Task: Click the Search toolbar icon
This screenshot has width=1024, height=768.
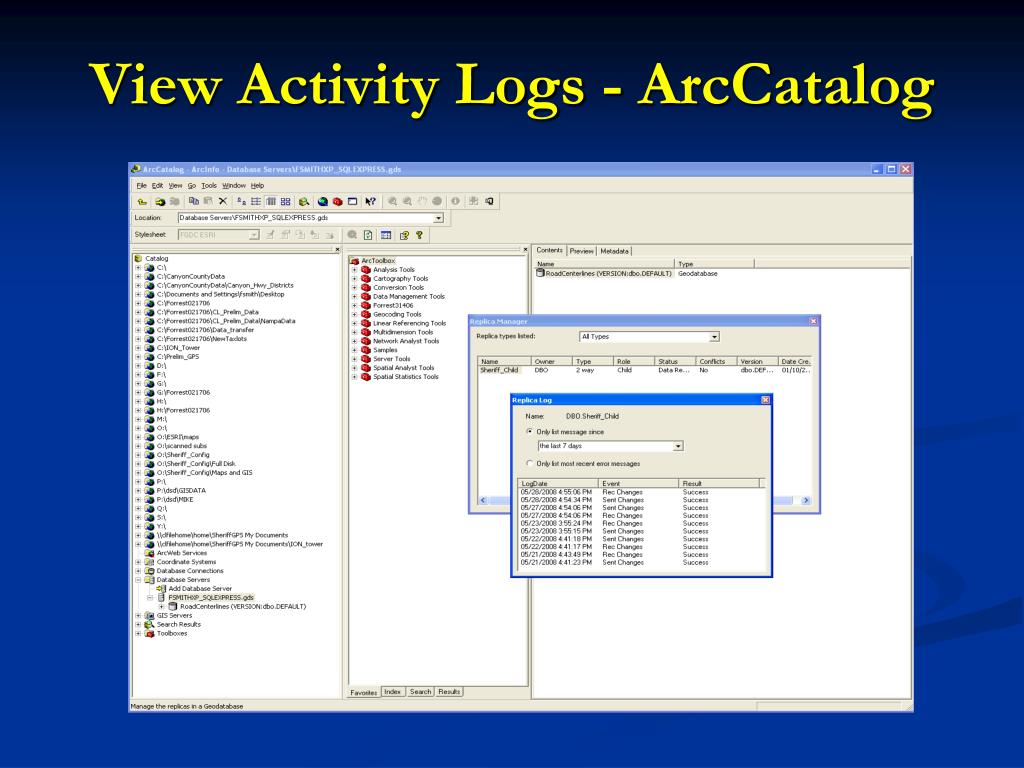Action: pos(304,202)
